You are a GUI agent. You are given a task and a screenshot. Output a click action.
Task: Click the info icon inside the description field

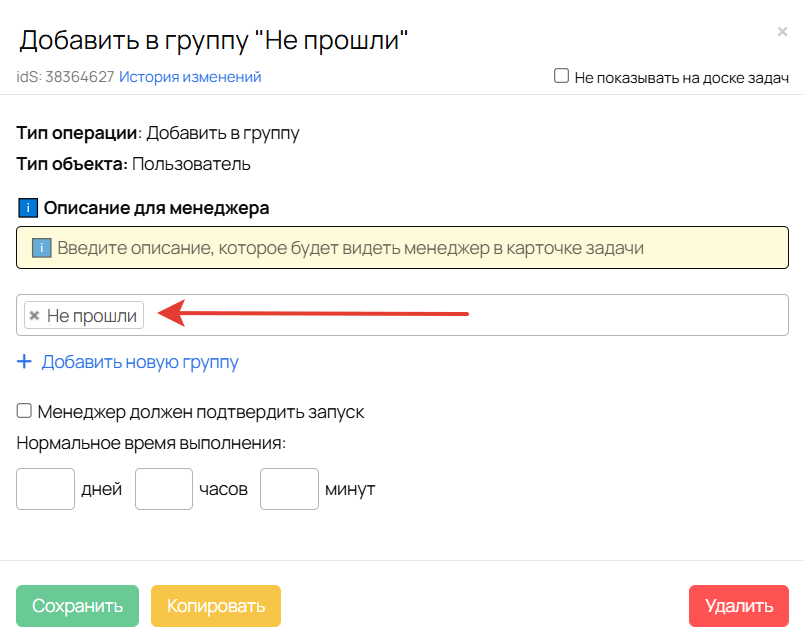[41, 248]
